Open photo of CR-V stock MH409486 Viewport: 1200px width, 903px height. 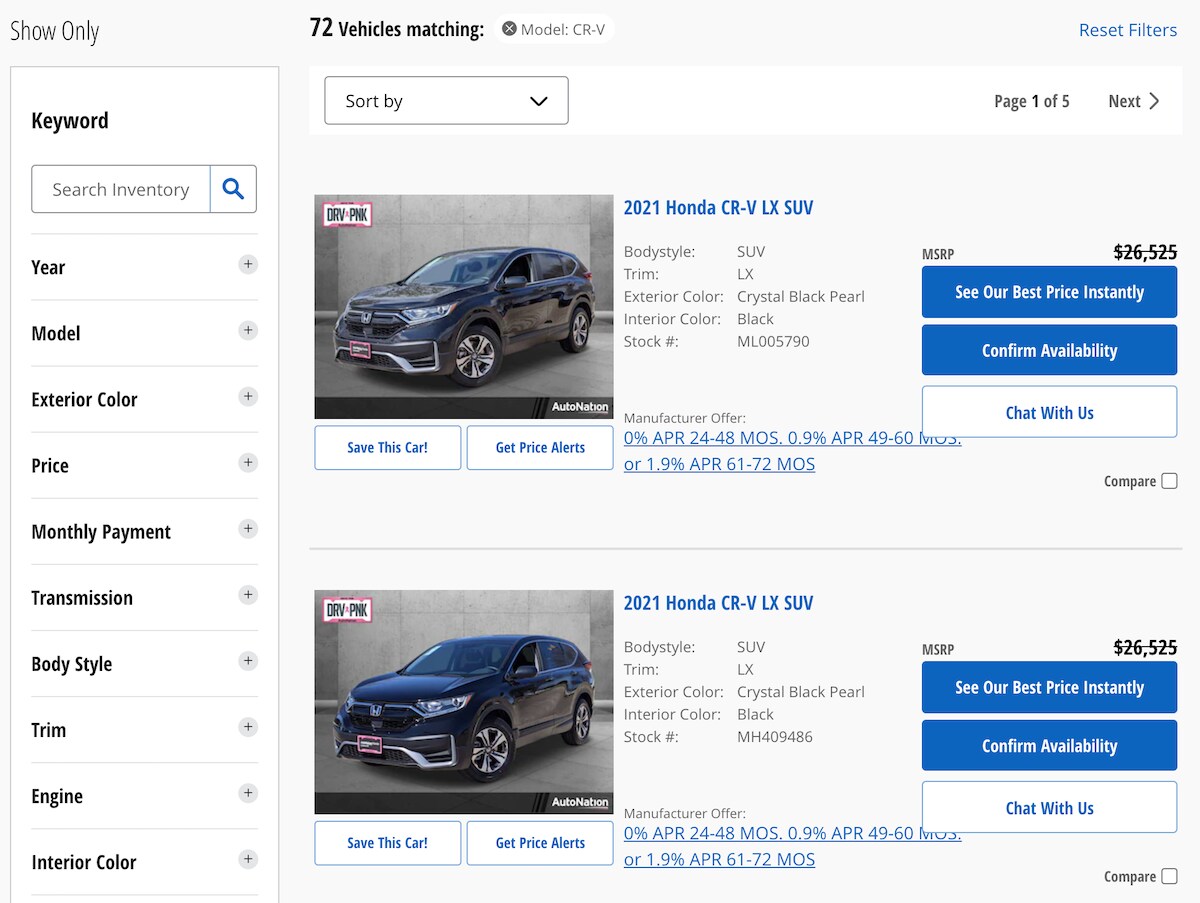pyautogui.click(x=464, y=702)
